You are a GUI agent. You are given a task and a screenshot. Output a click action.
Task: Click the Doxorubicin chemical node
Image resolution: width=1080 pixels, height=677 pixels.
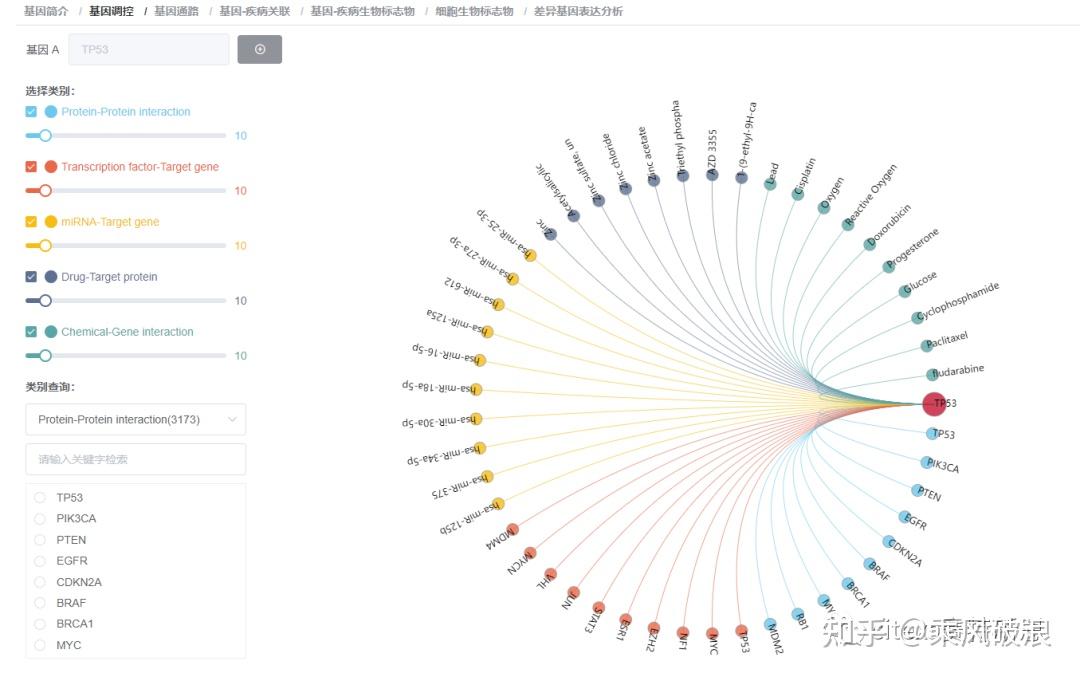pos(869,244)
